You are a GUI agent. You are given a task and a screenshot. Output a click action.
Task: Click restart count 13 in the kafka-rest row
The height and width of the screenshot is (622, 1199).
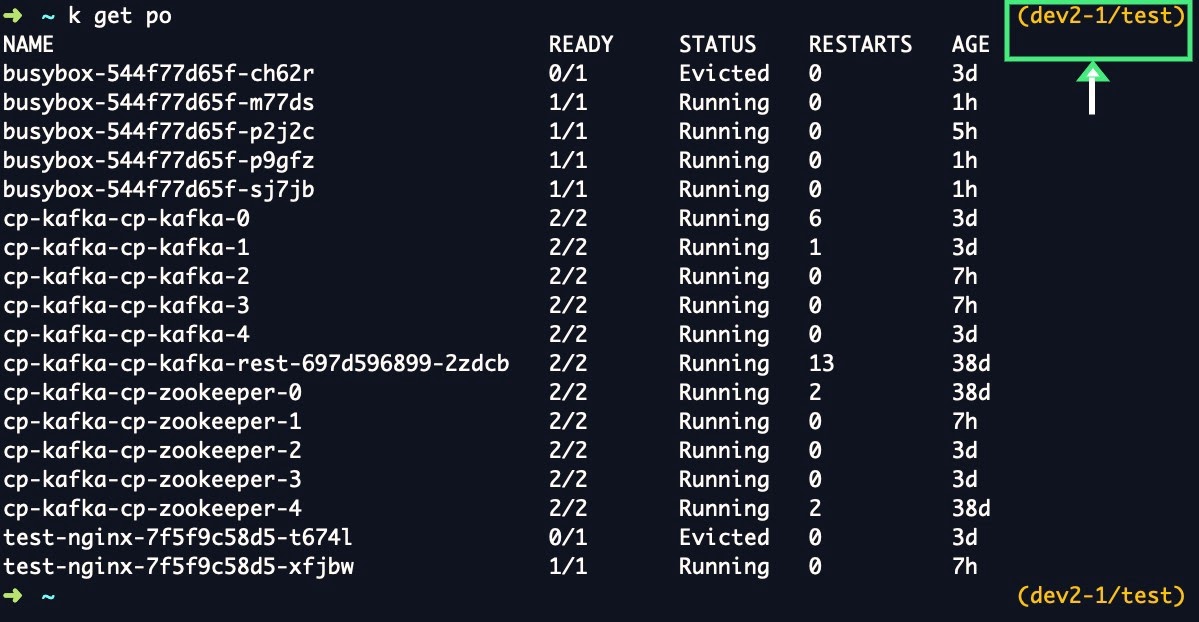point(821,364)
